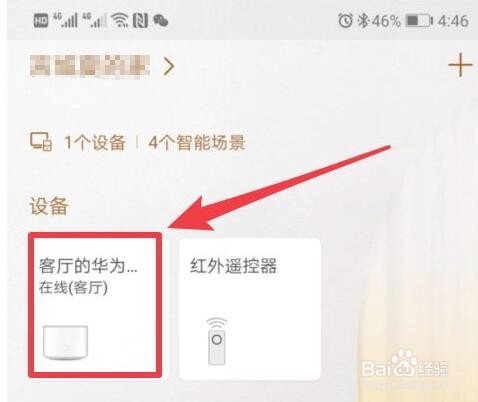
Task: Tap the 设备 section heading
Action: [x=49, y=206]
